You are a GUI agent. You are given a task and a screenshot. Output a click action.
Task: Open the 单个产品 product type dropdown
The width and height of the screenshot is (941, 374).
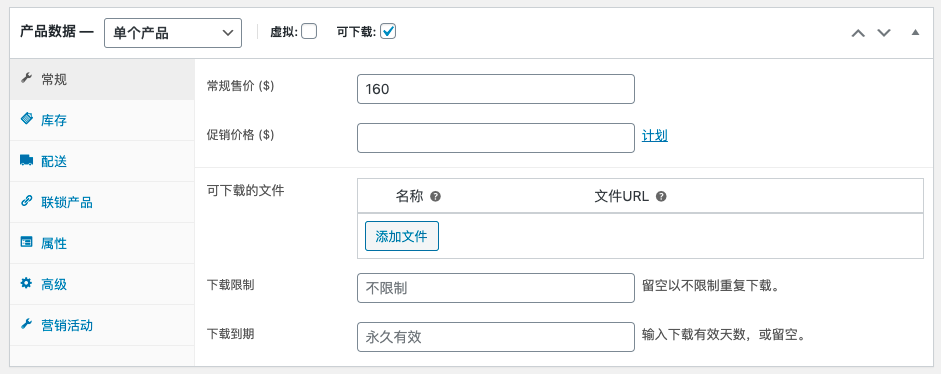click(173, 33)
